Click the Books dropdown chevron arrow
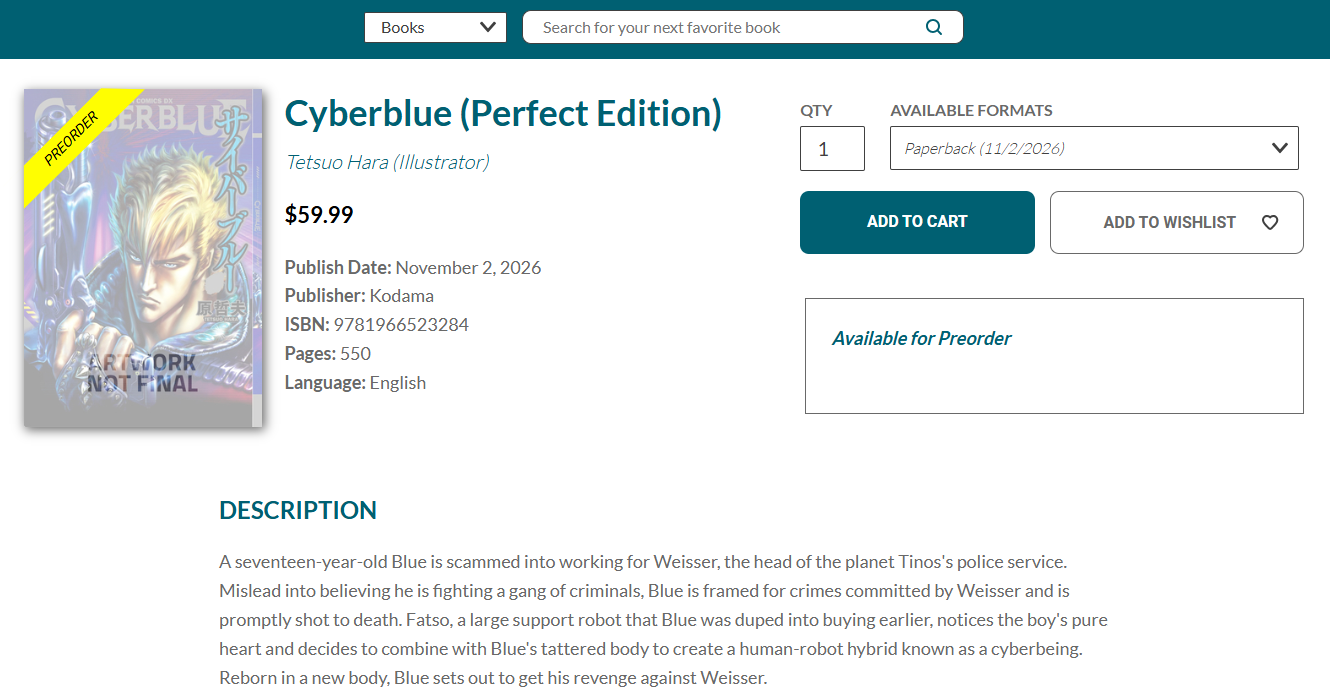This screenshot has width=1330, height=700. click(x=488, y=27)
